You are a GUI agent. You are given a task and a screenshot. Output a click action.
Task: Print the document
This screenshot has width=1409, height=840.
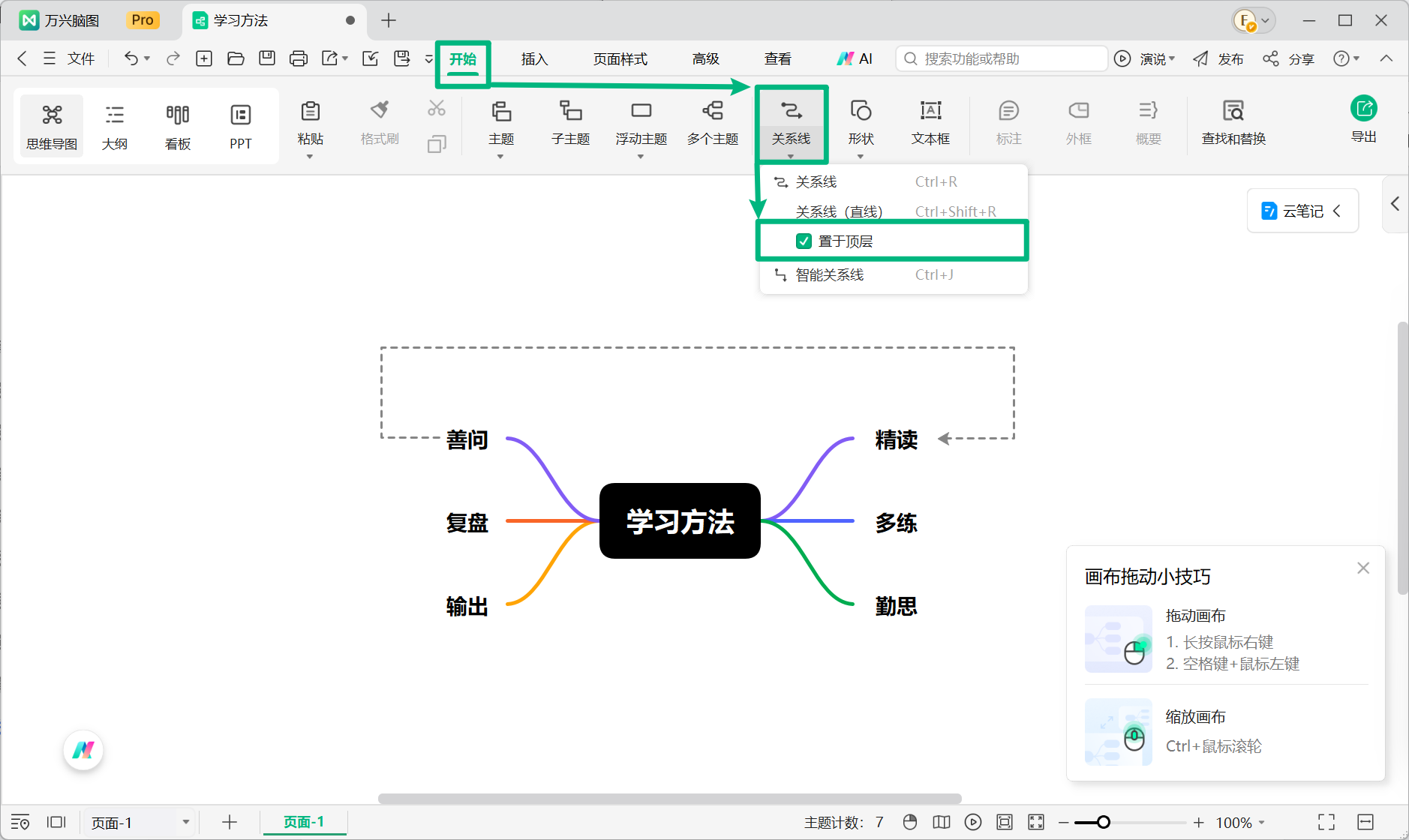[299, 58]
